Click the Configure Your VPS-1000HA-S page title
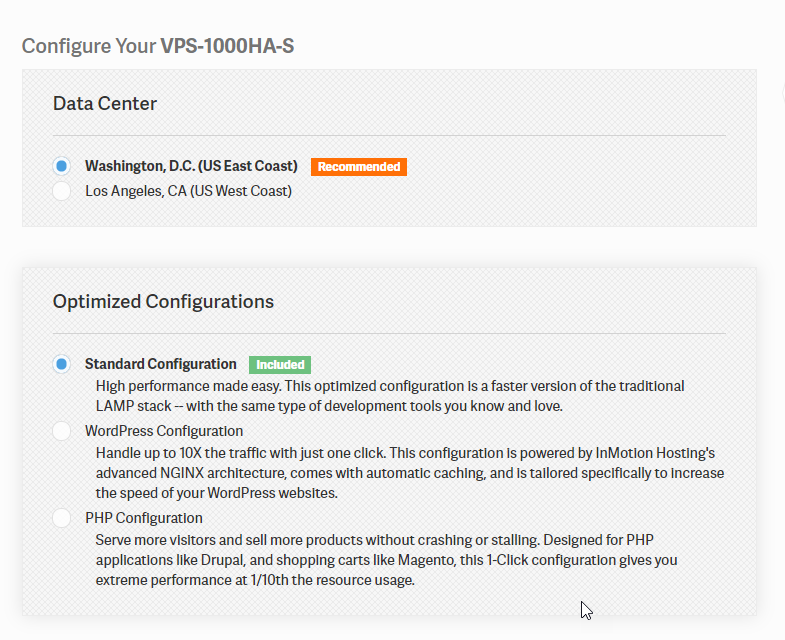The height and width of the screenshot is (640, 785). point(158,46)
